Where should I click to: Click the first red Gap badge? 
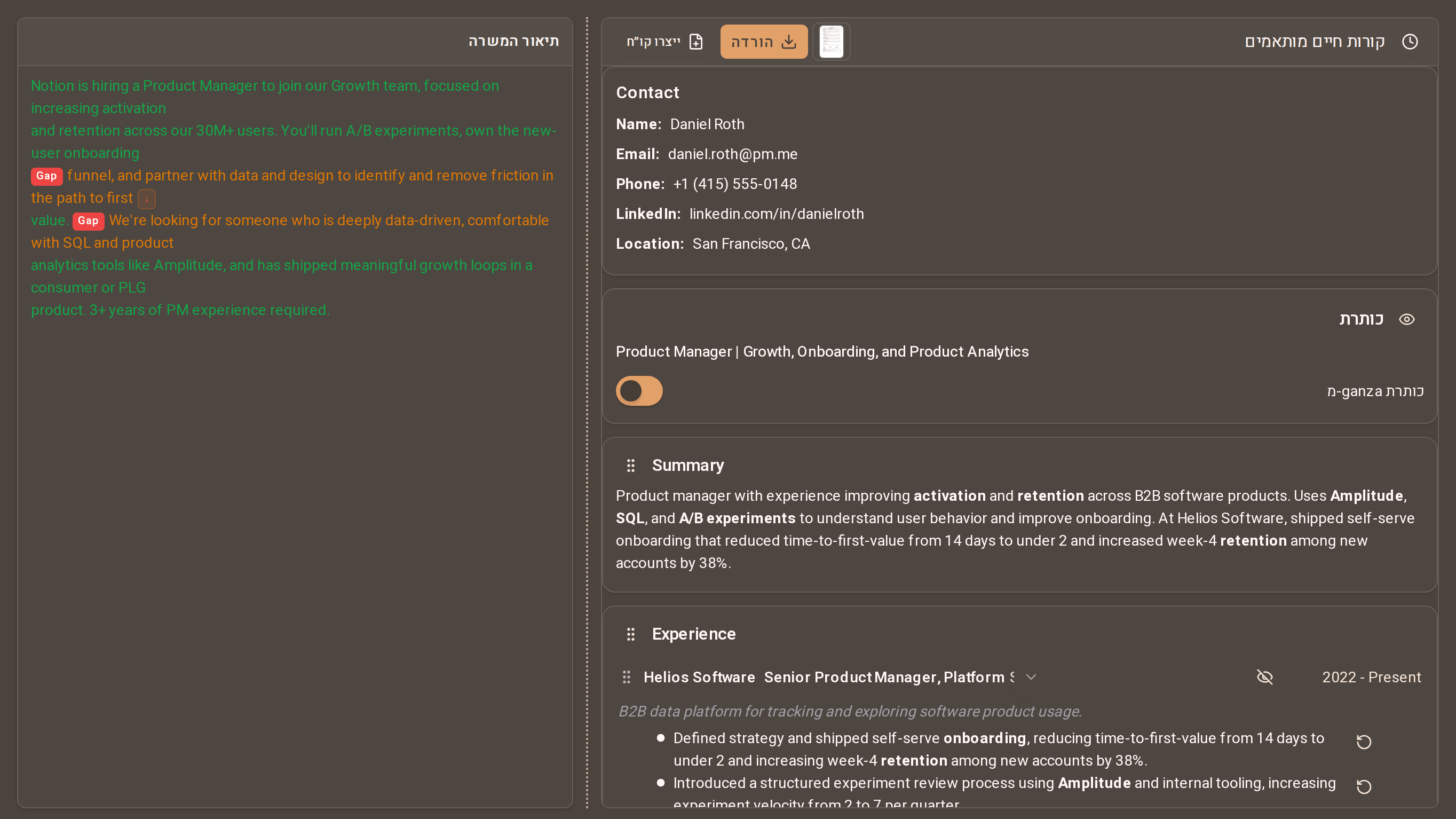(47, 176)
